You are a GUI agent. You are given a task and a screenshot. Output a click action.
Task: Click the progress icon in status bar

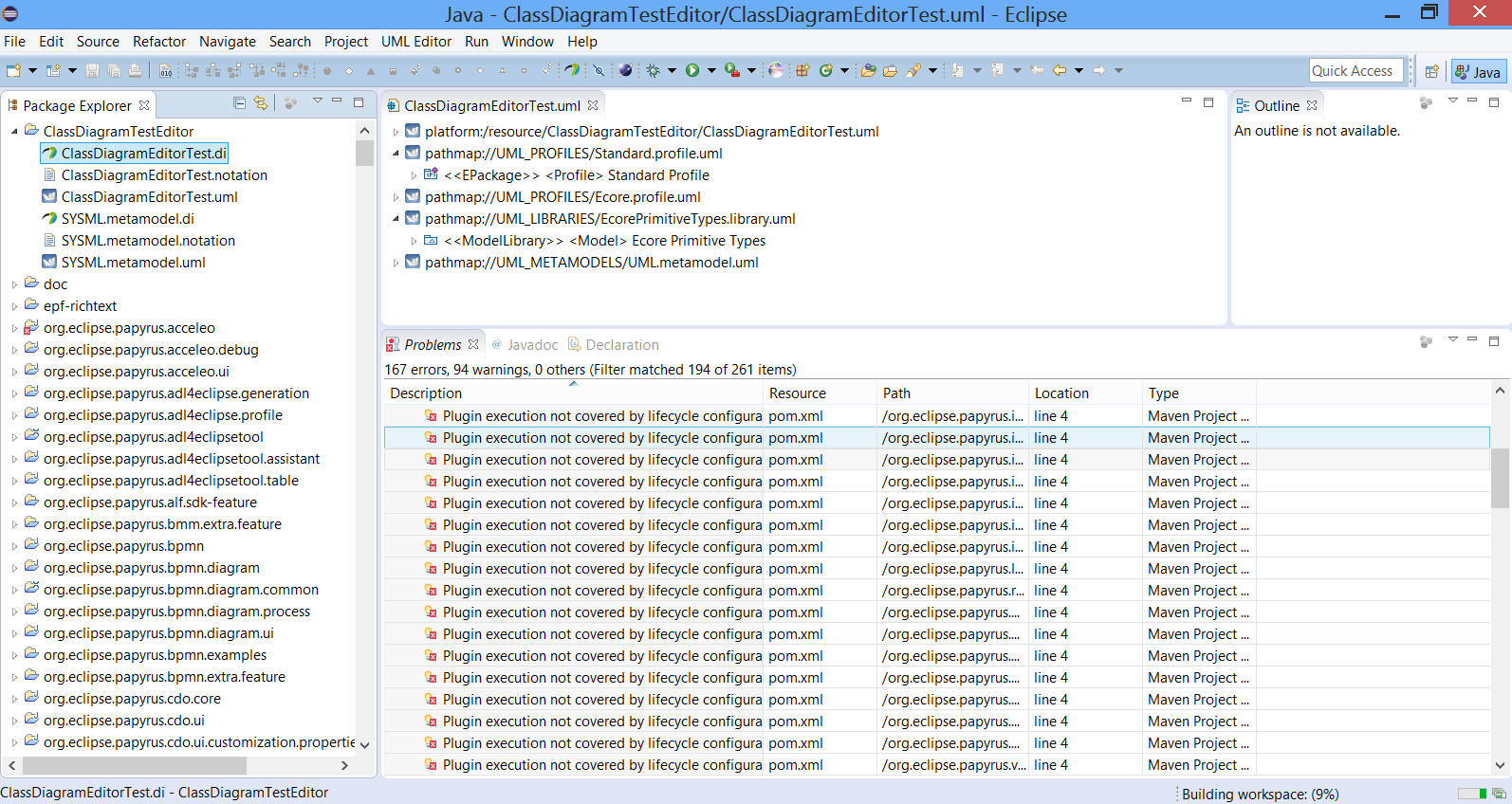(1499, 794)
